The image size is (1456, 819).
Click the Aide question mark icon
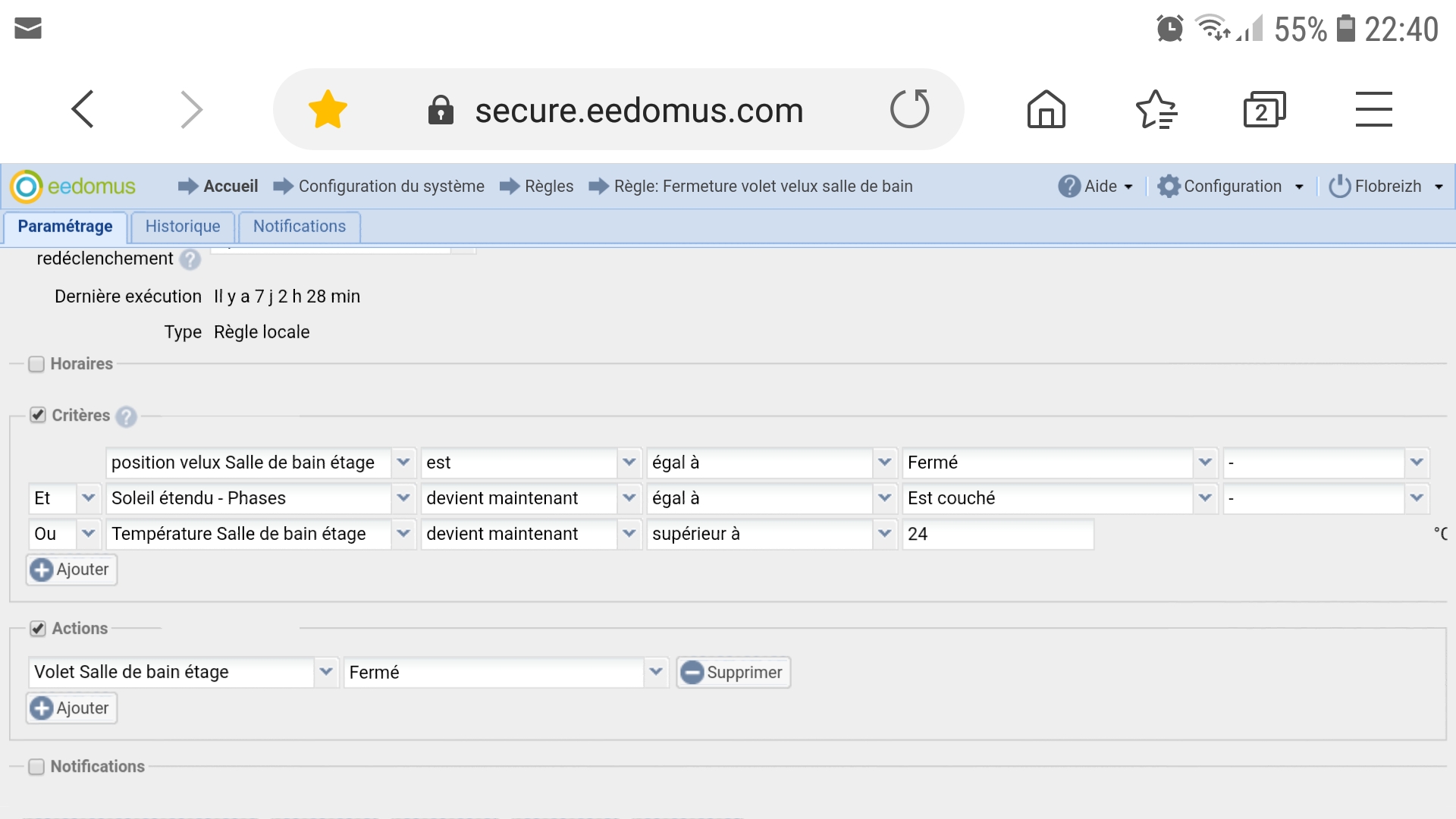click(1069, 187)
